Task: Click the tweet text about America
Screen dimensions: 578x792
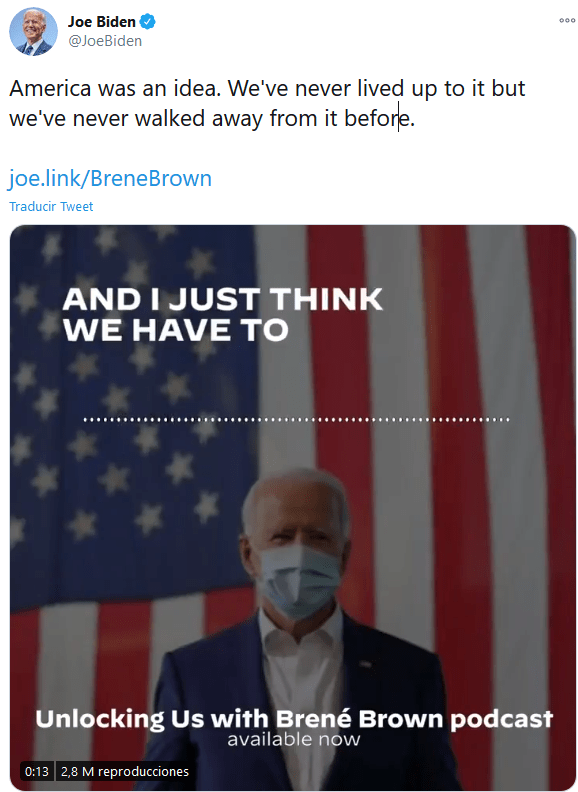Action: 267,103
